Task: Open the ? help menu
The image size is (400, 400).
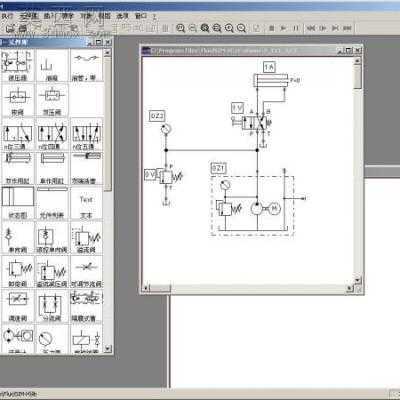Action: click(x=154, y=16)
